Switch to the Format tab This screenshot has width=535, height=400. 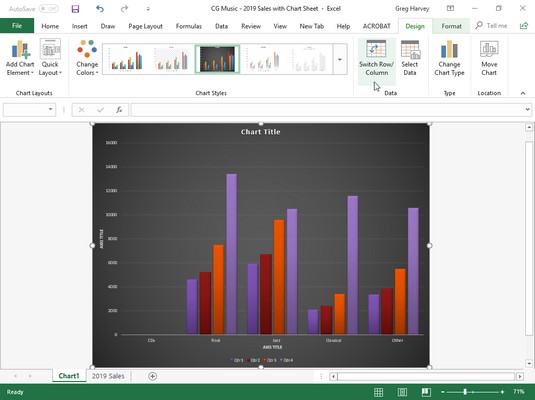pos(451,26)
